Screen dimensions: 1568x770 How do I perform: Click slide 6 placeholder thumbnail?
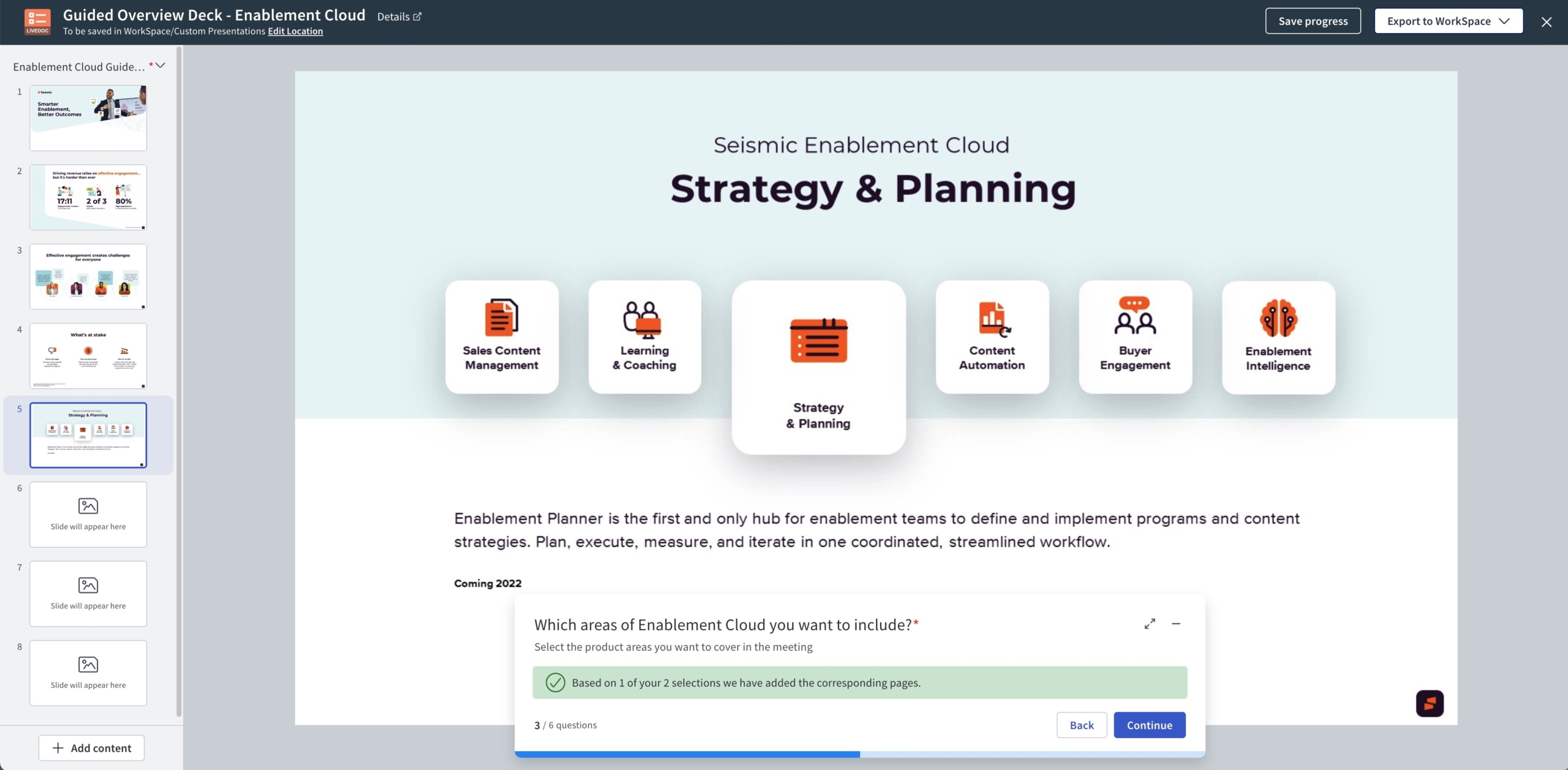tap(88, 515)
